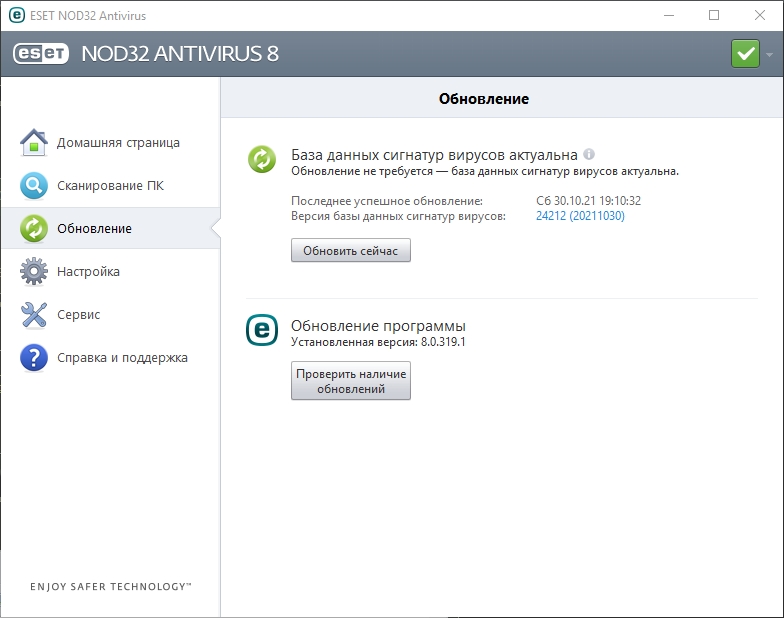784x618 pixels.
Task: Open Справка и поддержка section
Action: tap(110, 358)
